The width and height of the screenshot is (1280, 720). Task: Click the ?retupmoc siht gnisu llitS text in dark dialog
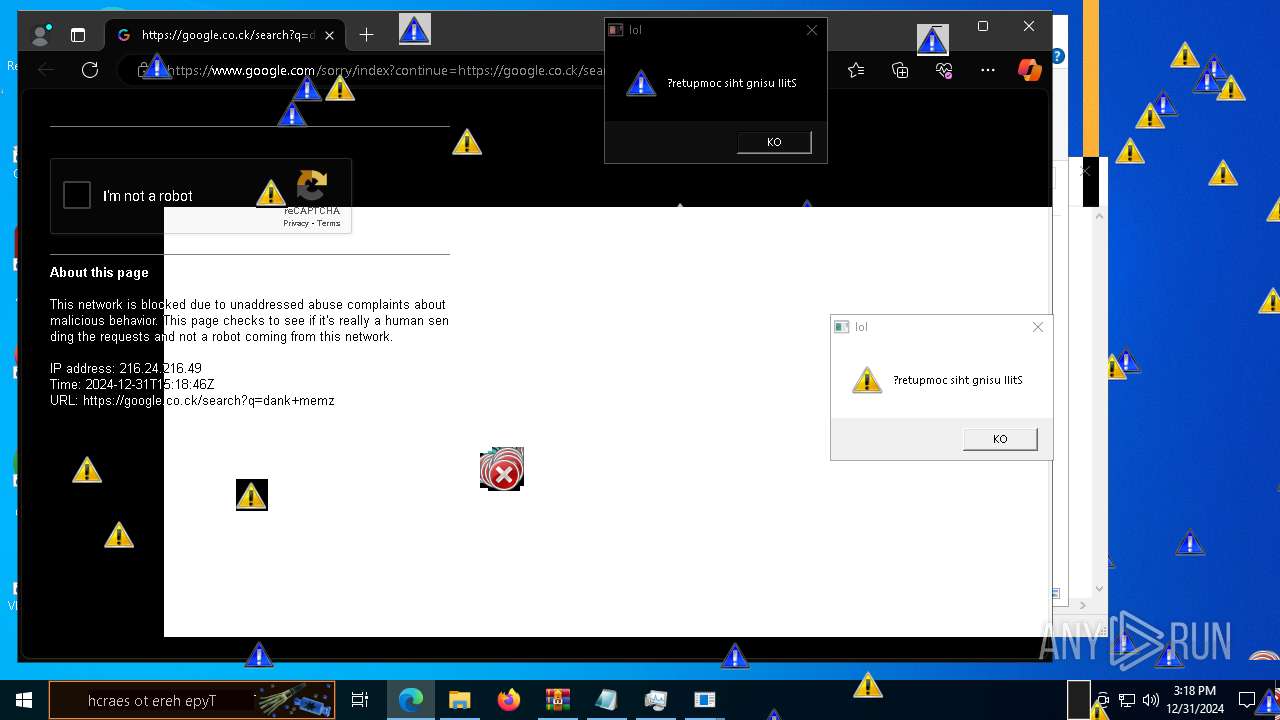click(732, 83)
